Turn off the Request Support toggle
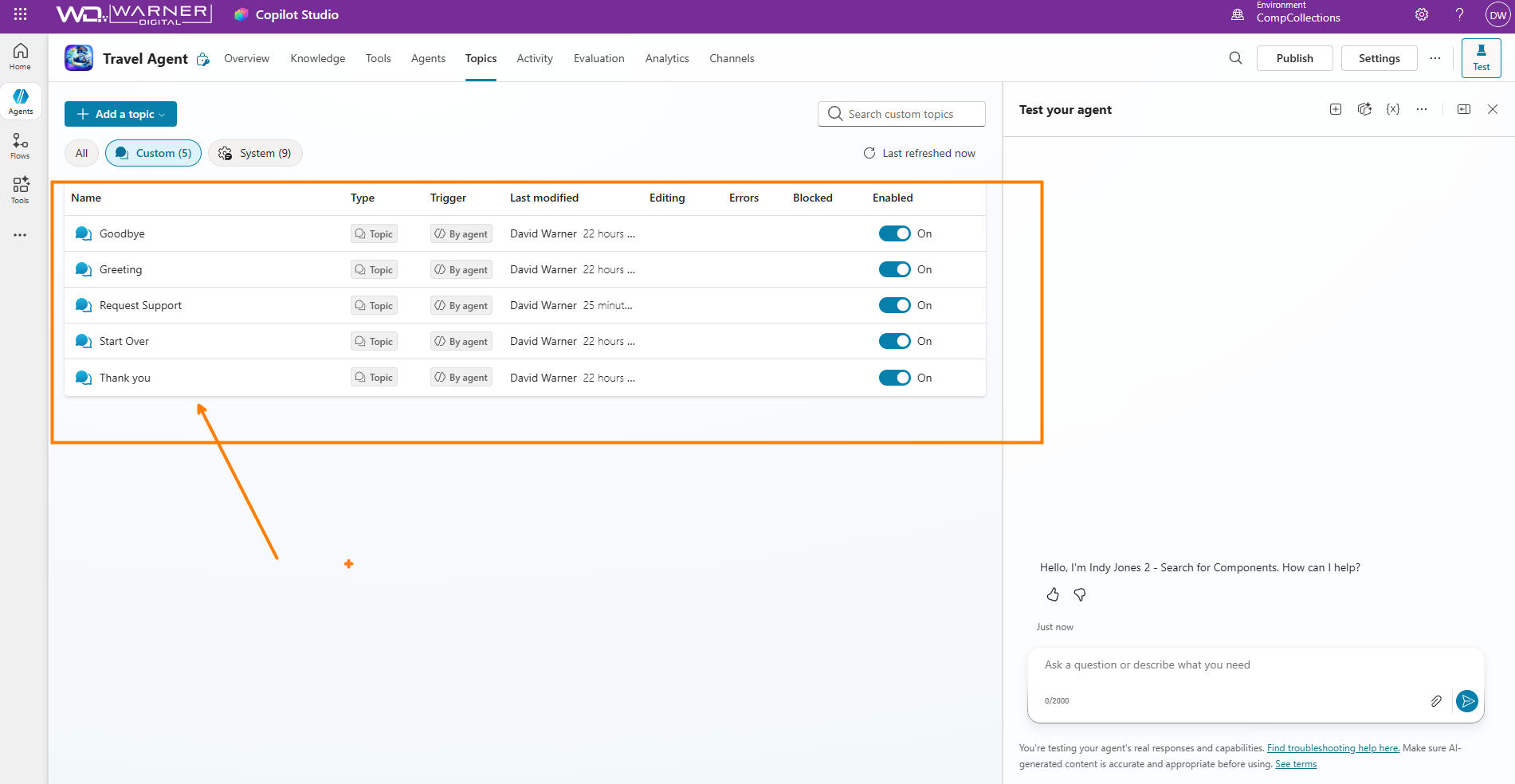The image size is (1515, 784). tap(894, 305)
